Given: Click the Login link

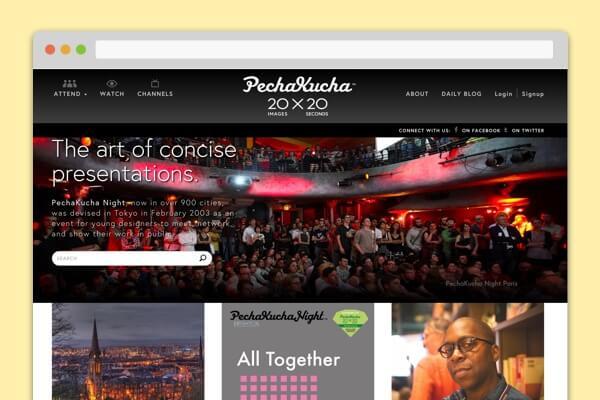Looking at the screenshot, I should click(503, 94).
